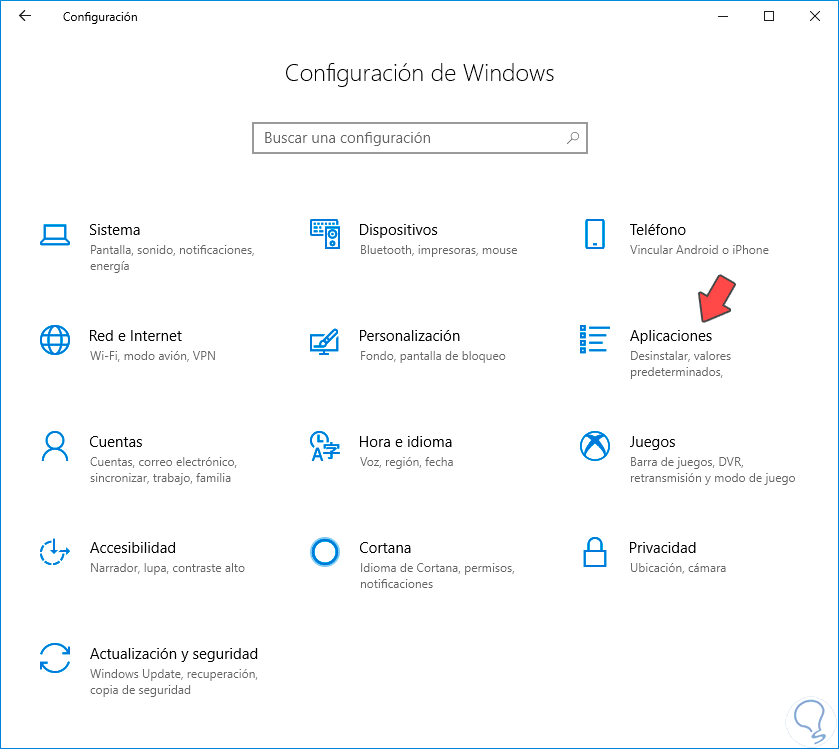Click the Privacidad settings title
The width and height of the screenshot is (839, 749).
coord(662,548)
